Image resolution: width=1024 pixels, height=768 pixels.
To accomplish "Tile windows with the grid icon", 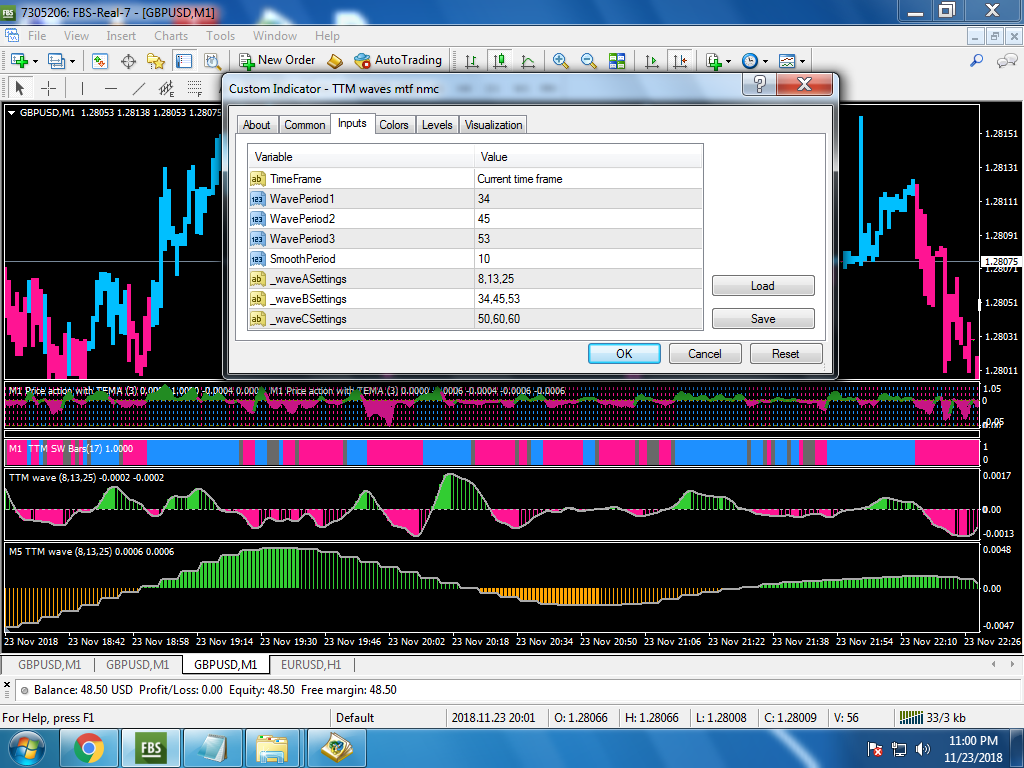I will click(616, 61).
